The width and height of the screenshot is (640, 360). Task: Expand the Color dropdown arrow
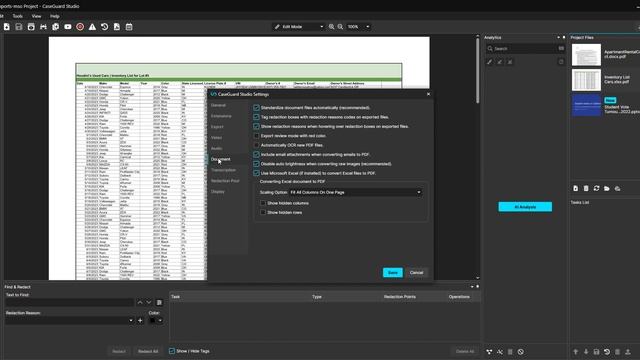[160, 320]
